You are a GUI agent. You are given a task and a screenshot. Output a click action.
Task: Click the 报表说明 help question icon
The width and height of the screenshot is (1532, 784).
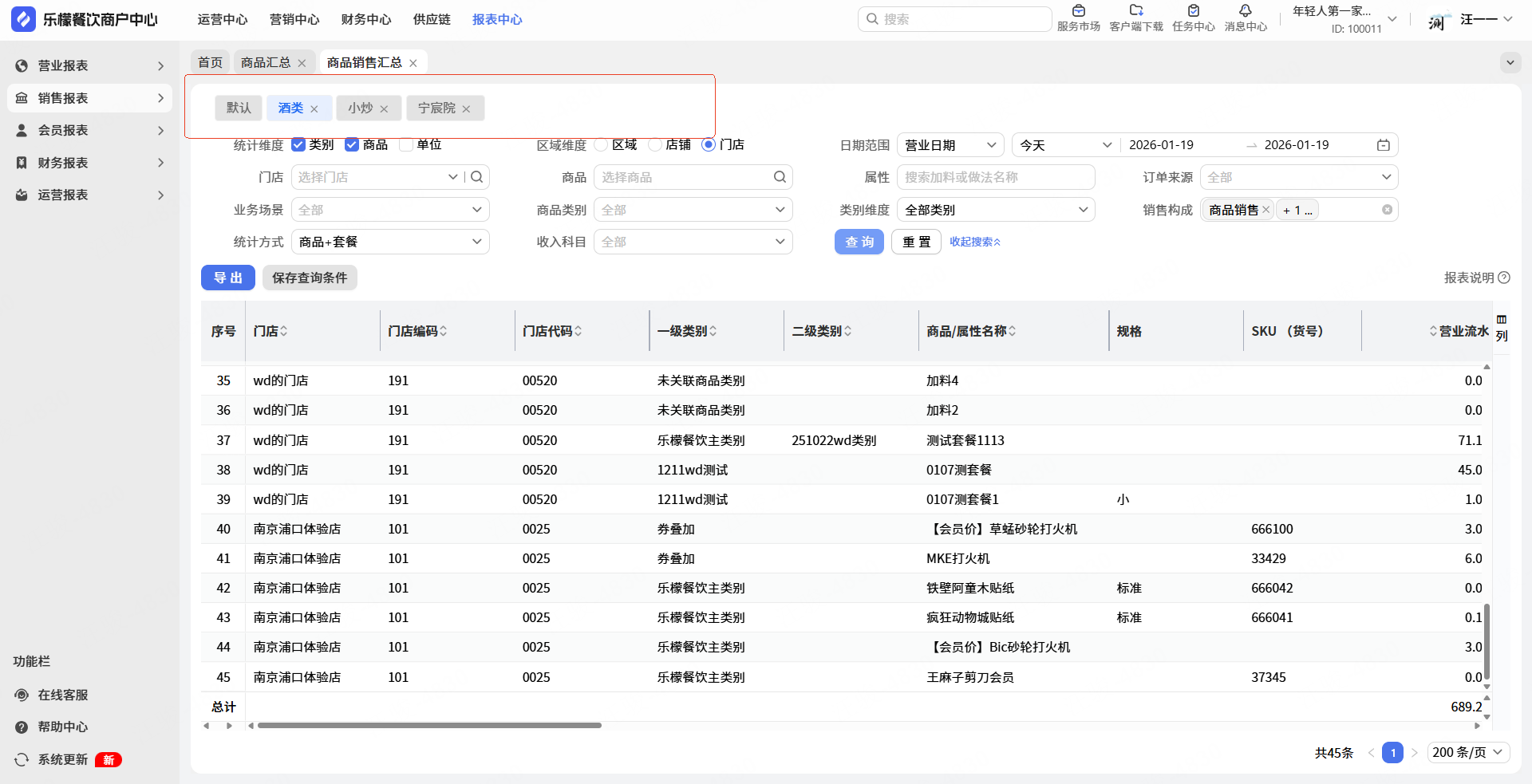tap(1504, 278)
